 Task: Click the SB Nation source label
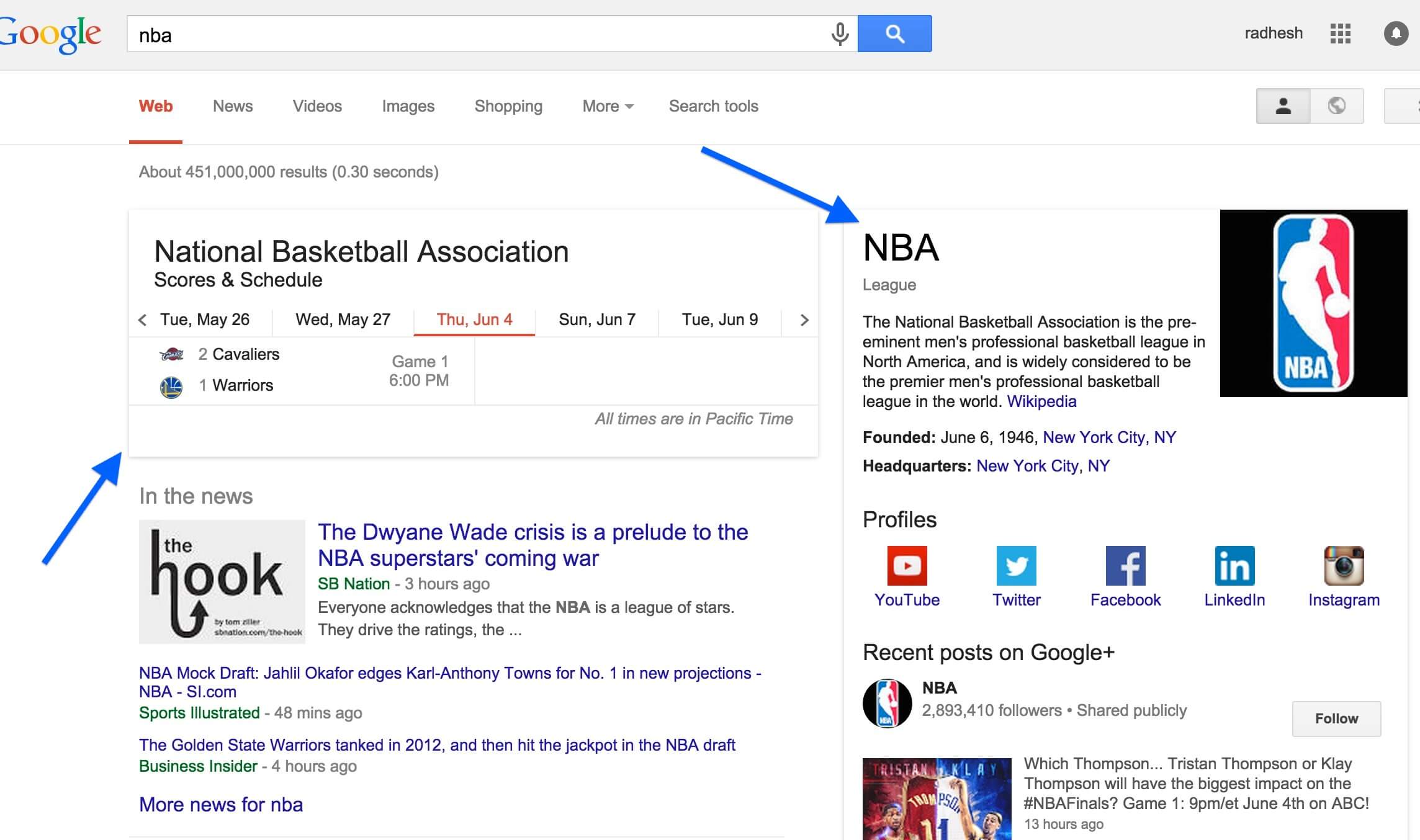coord(354,584)
